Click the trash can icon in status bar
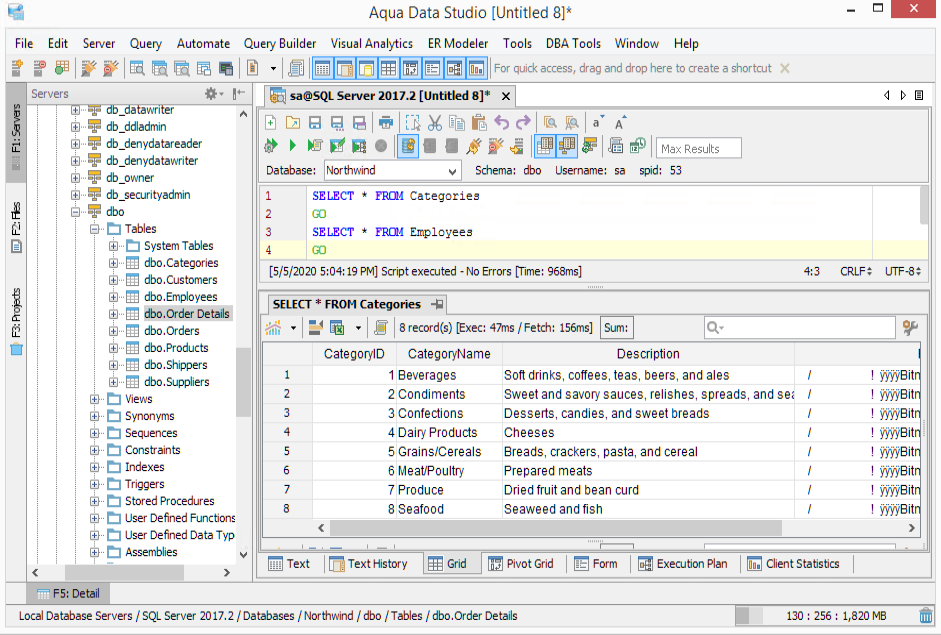The image size is (941, 635). pyautogui.click(x=927, y=616)
